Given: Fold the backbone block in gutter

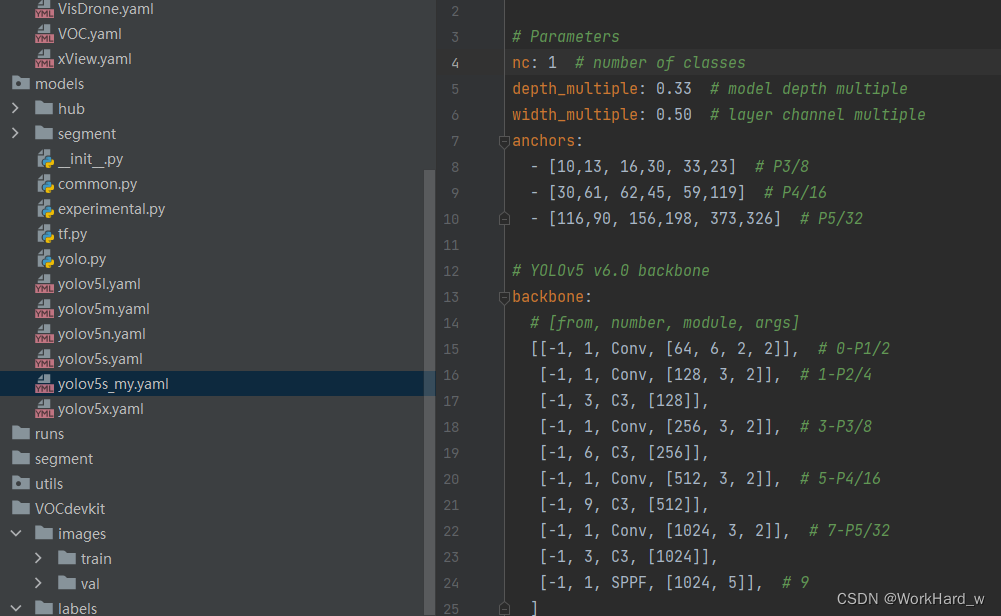Looking at the screenshot, I should point(504,297).
